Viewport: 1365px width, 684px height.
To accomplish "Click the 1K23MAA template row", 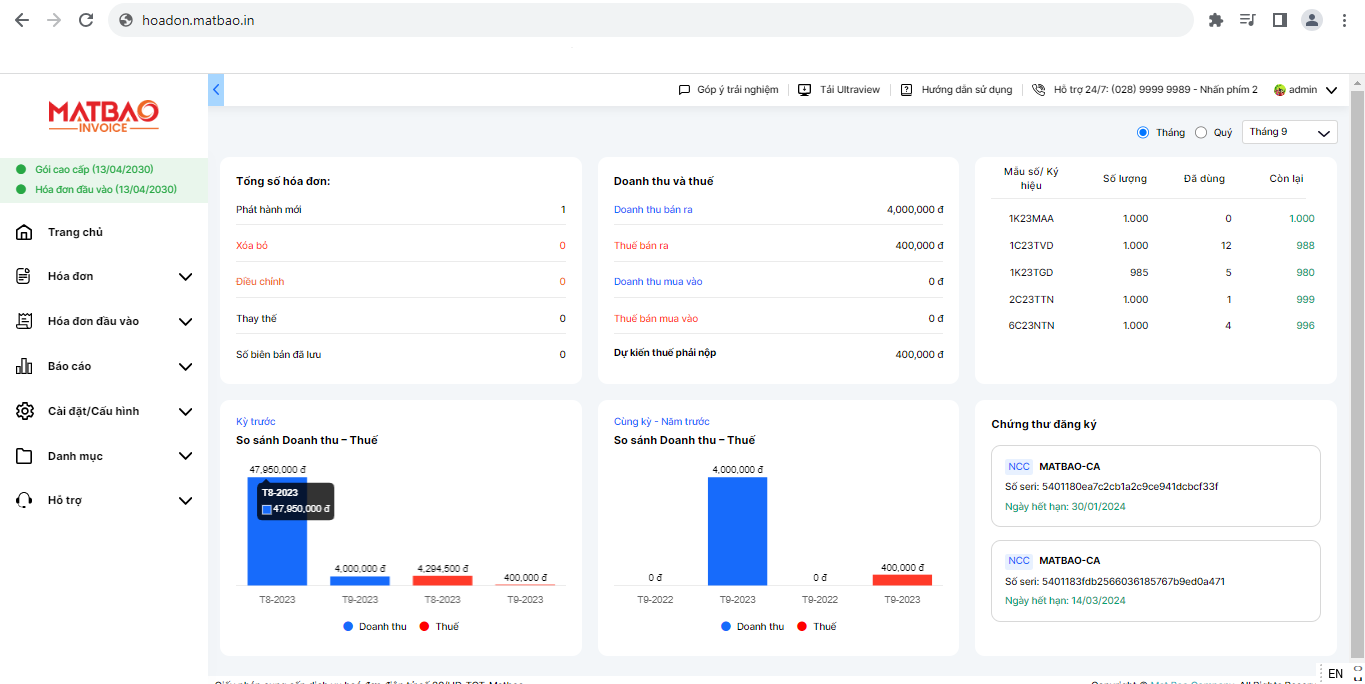I will [x=1155, y=218].
